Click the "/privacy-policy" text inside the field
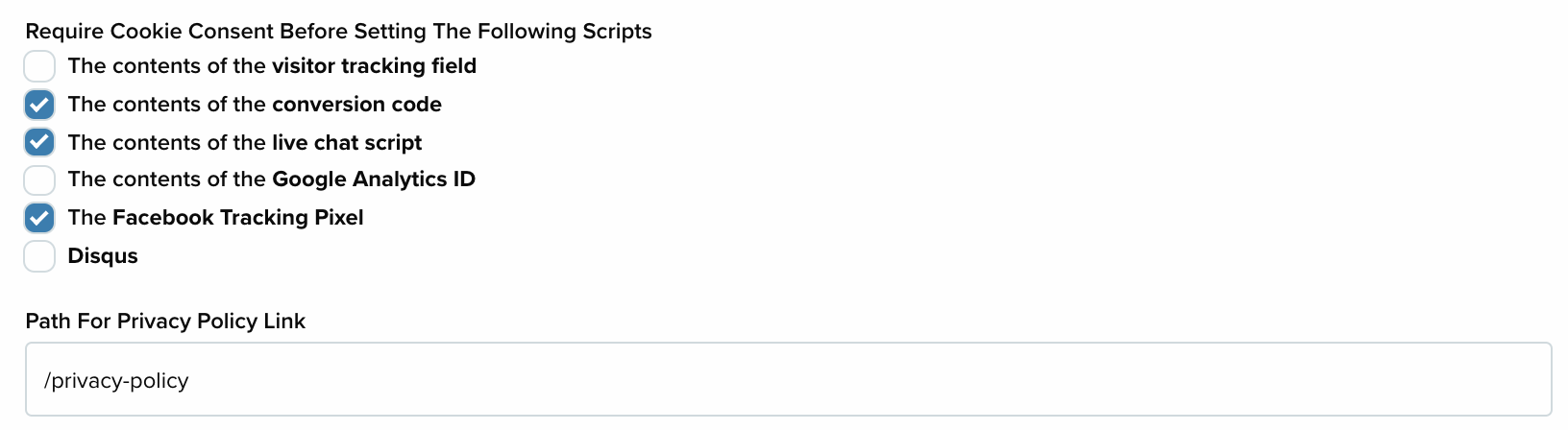Image resolution: width=1568 pixels, height=430 pixels. click(116, 381)
